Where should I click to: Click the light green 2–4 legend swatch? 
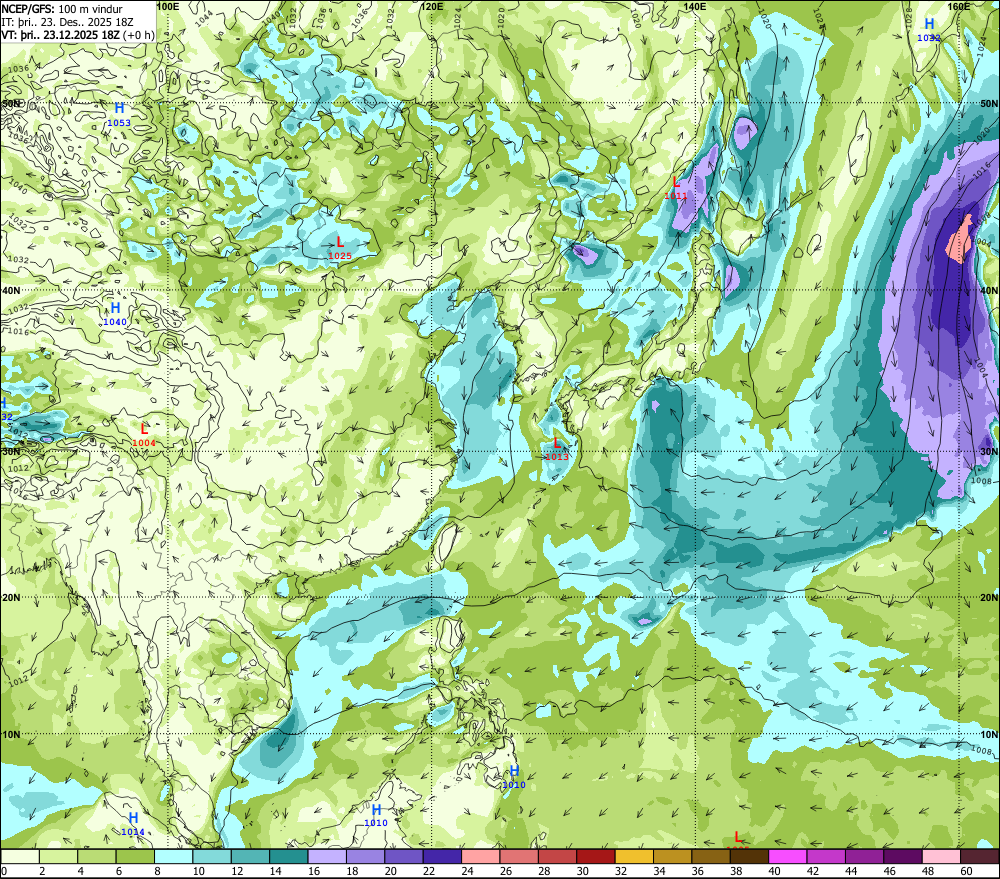[x=59, y=857]
